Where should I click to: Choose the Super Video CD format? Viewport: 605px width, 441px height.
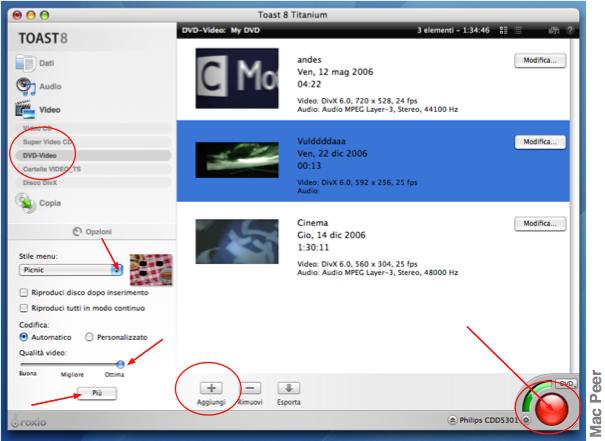(x=93, y=142)
